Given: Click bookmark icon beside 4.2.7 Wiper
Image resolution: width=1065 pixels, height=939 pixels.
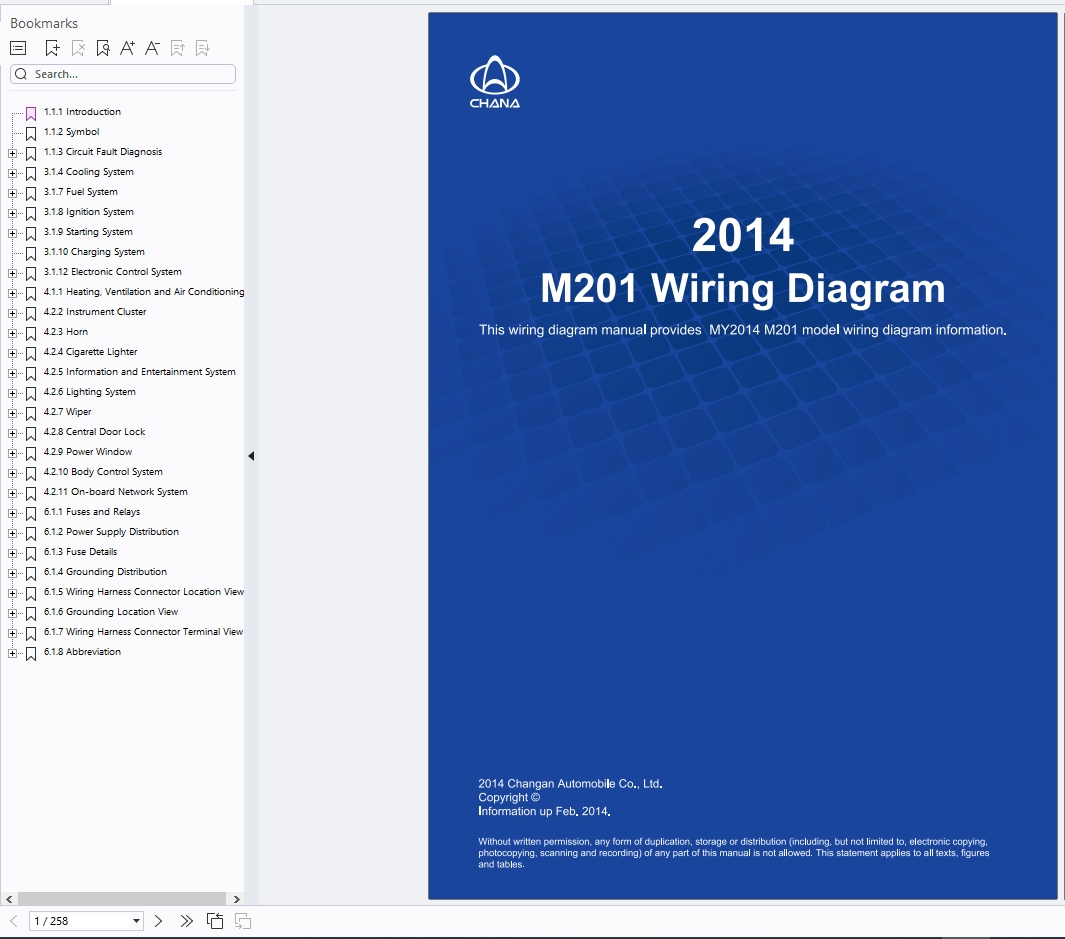Looking at the screenshot, I should [31, 414].
